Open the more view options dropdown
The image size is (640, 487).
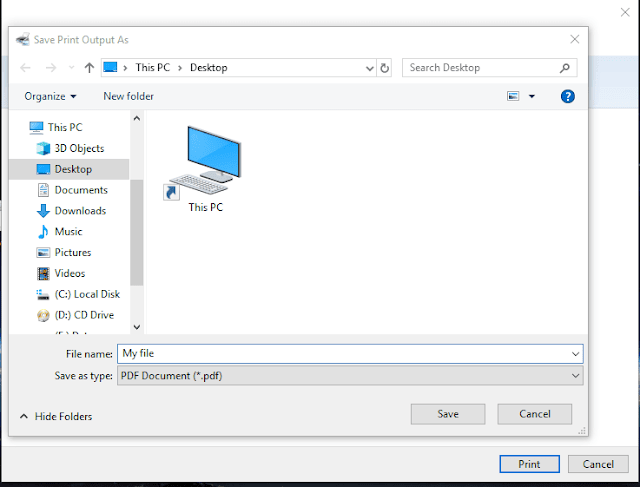click(532, 97)
